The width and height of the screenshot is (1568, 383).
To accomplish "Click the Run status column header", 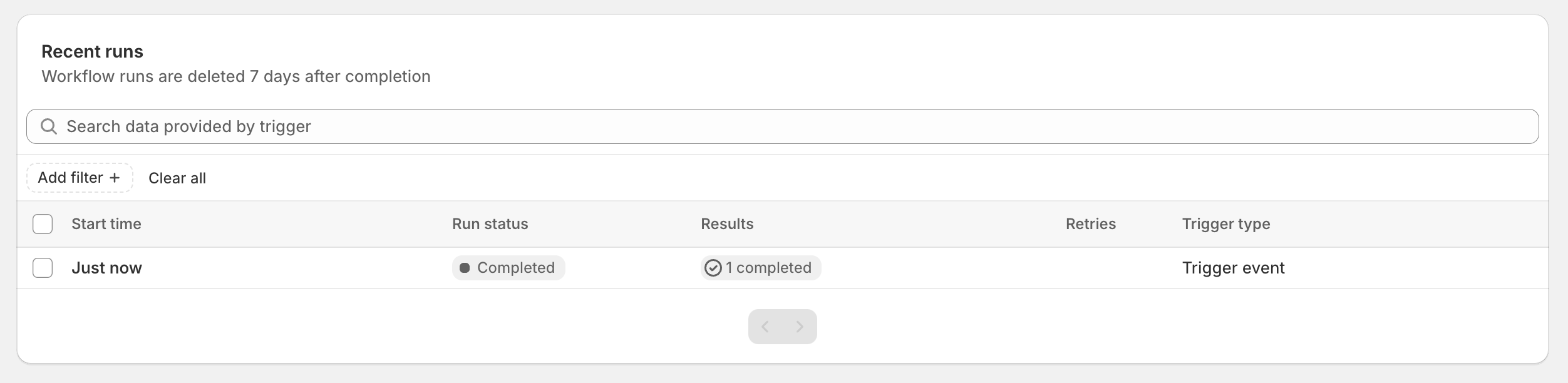I will coord(490,224).
